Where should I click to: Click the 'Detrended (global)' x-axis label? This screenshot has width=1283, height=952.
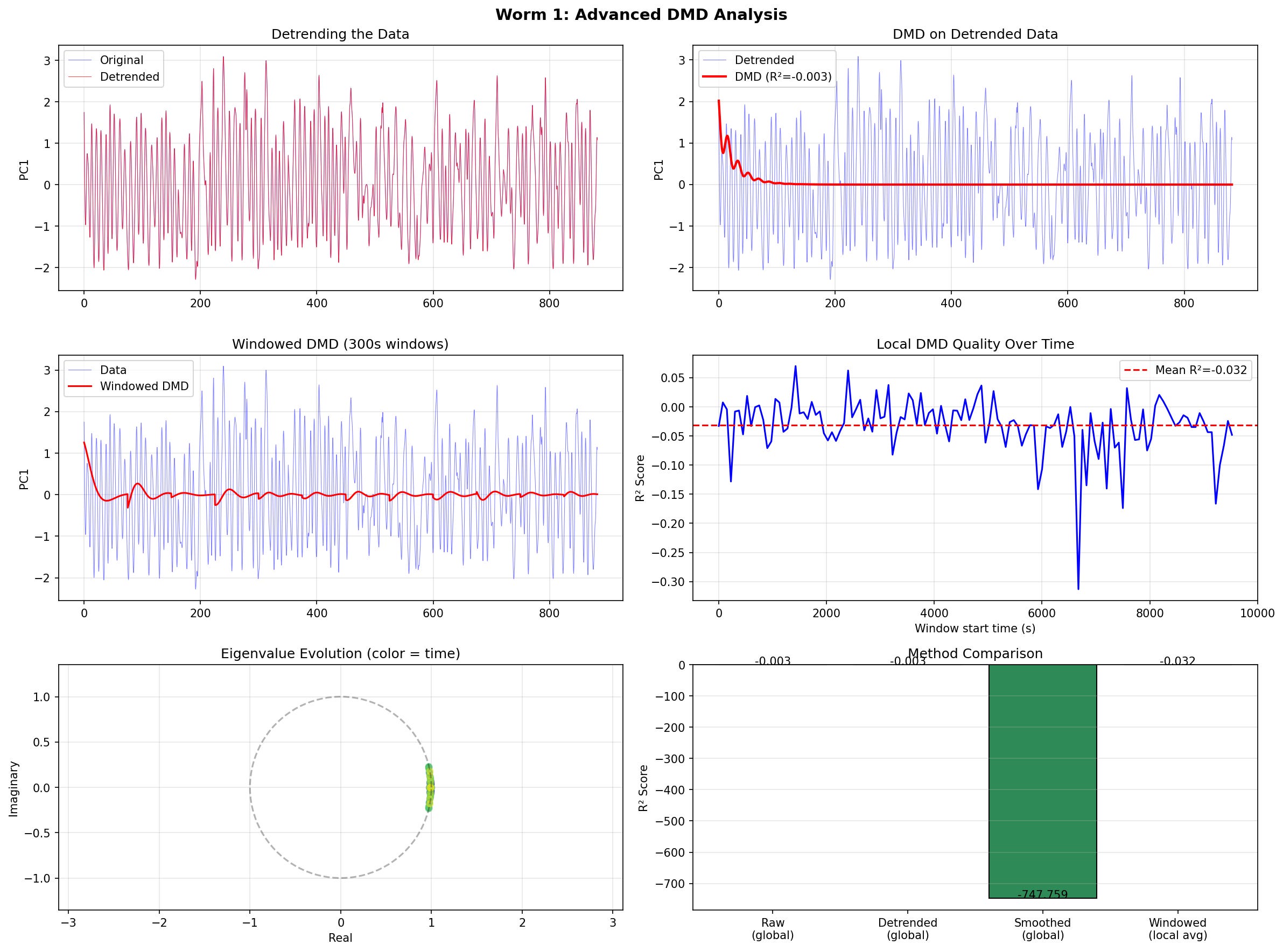pyautogui.click(x=907, y=929)
